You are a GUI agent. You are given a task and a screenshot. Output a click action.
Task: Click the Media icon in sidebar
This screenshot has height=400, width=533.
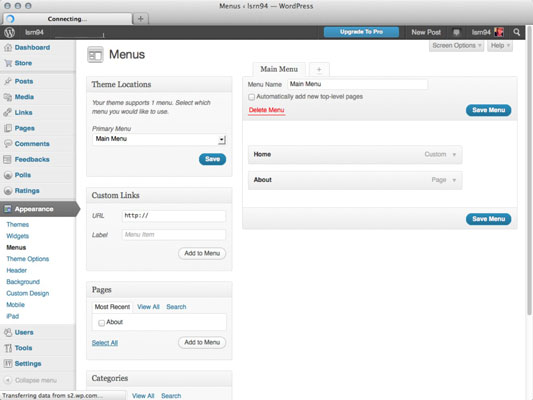click(x=8, y=97)
